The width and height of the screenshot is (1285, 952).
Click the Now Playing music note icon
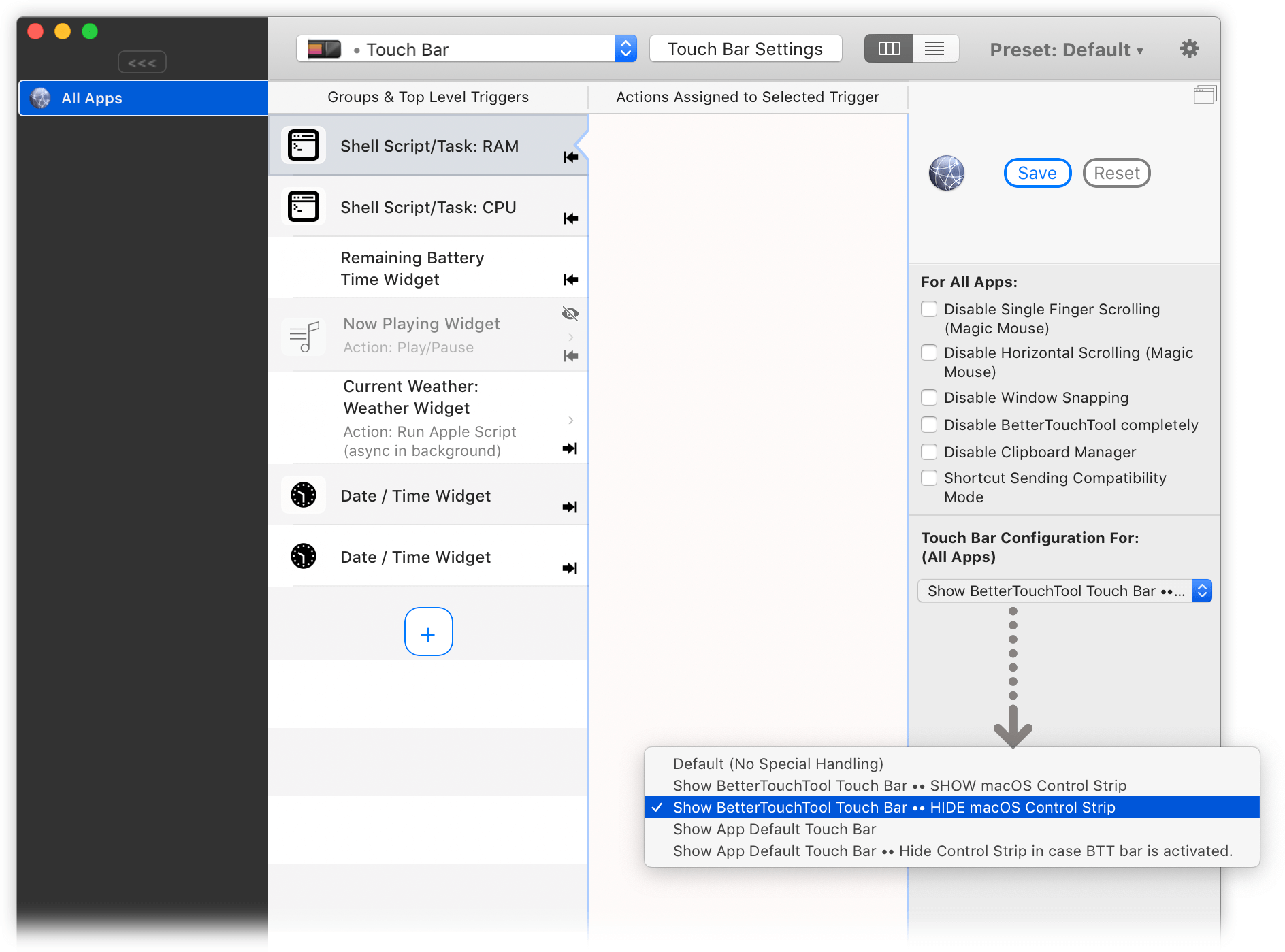(304, 336)
